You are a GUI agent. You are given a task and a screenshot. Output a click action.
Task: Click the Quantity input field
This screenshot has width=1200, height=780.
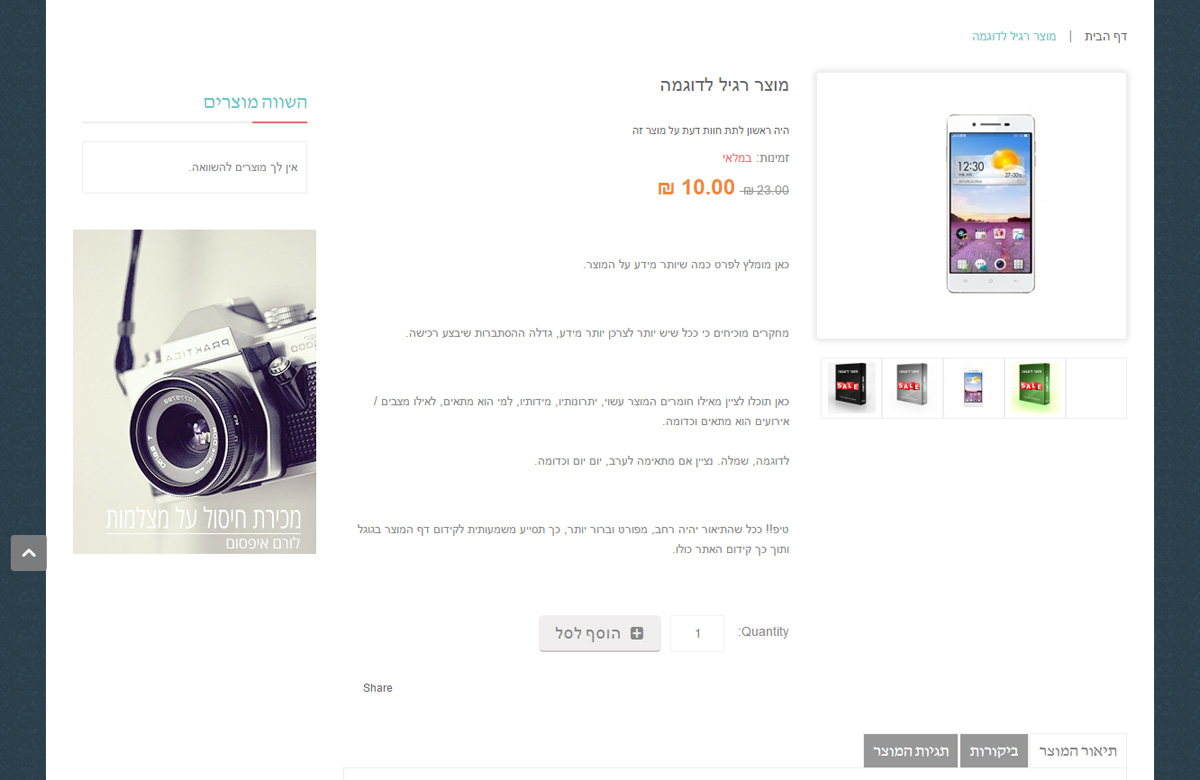point(697,633)
